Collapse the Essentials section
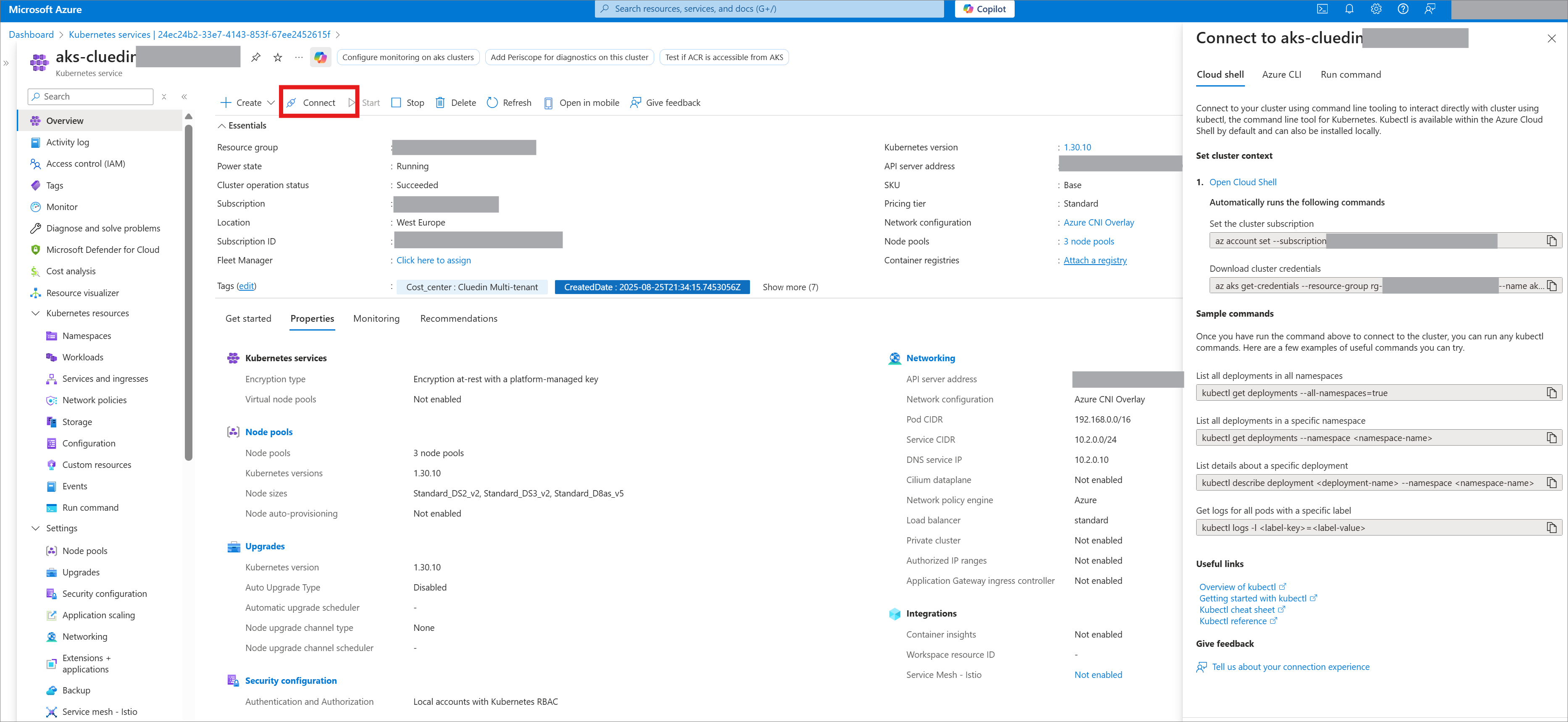 point(221,126)
